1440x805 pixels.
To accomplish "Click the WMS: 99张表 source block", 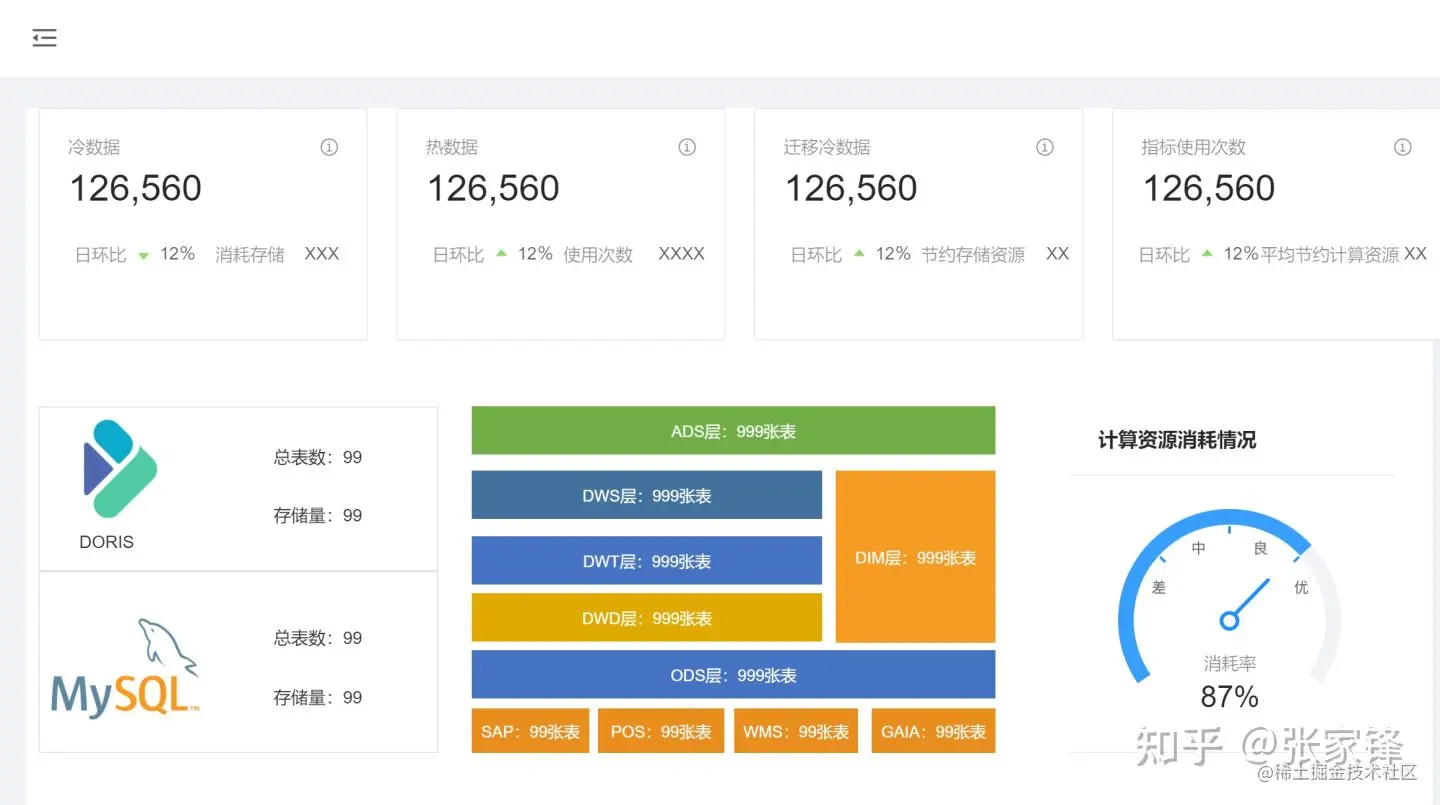I will coord(796,731).
